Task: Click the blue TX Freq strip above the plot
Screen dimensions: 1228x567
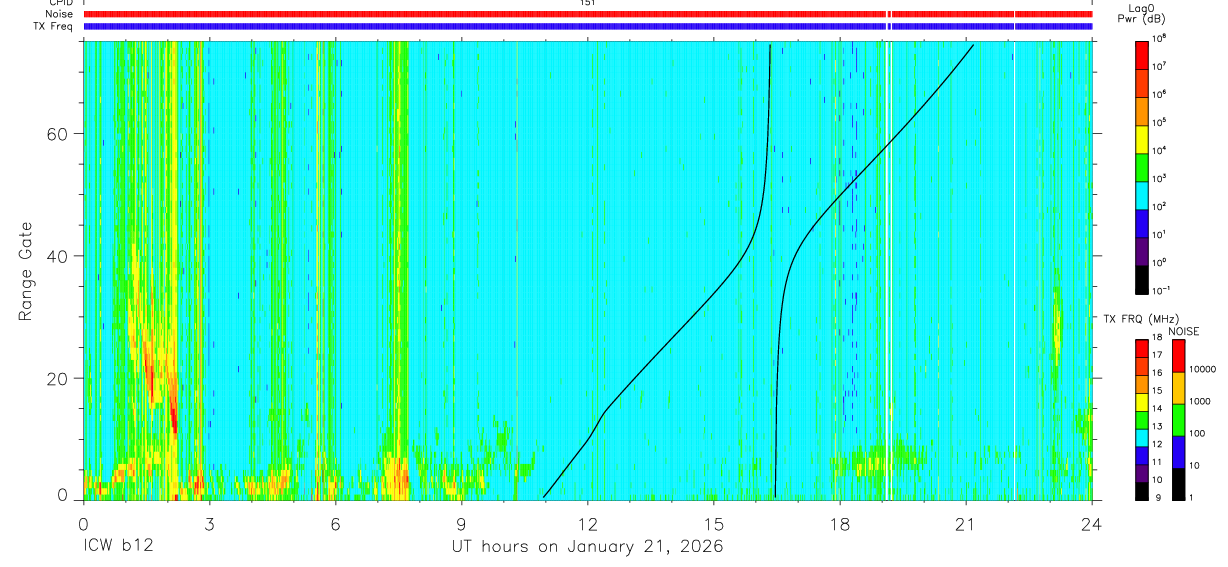Action: (x=588, y=27)
